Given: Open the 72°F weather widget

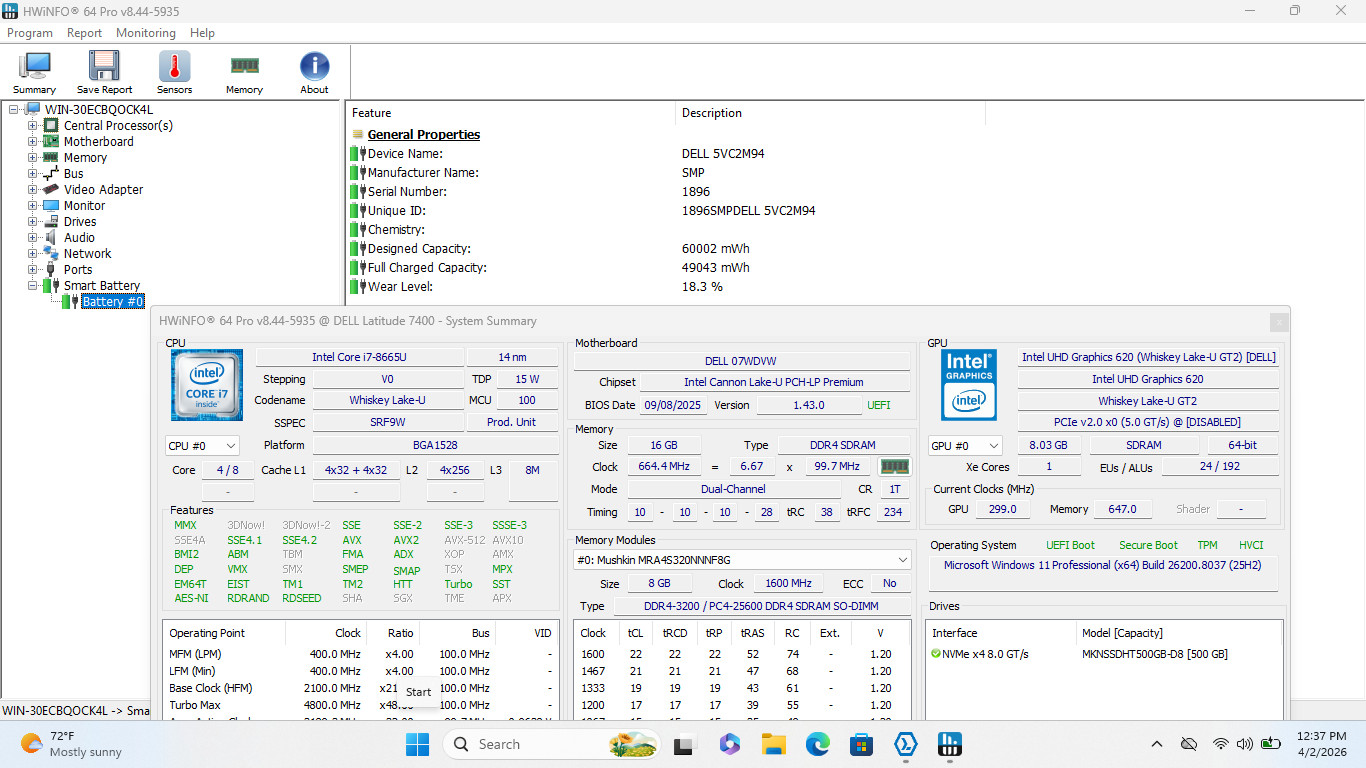Looking at the screenshot, I should 72,744.
